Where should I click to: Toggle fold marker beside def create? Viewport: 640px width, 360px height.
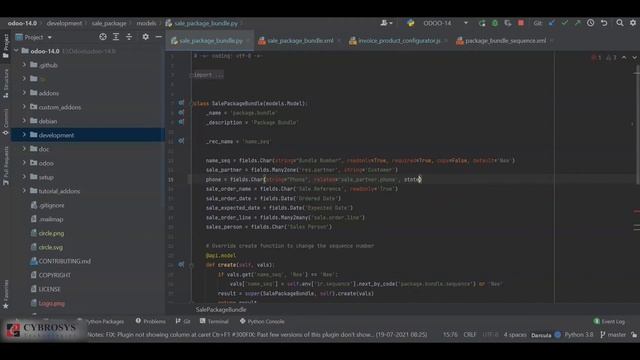[191, 265]
